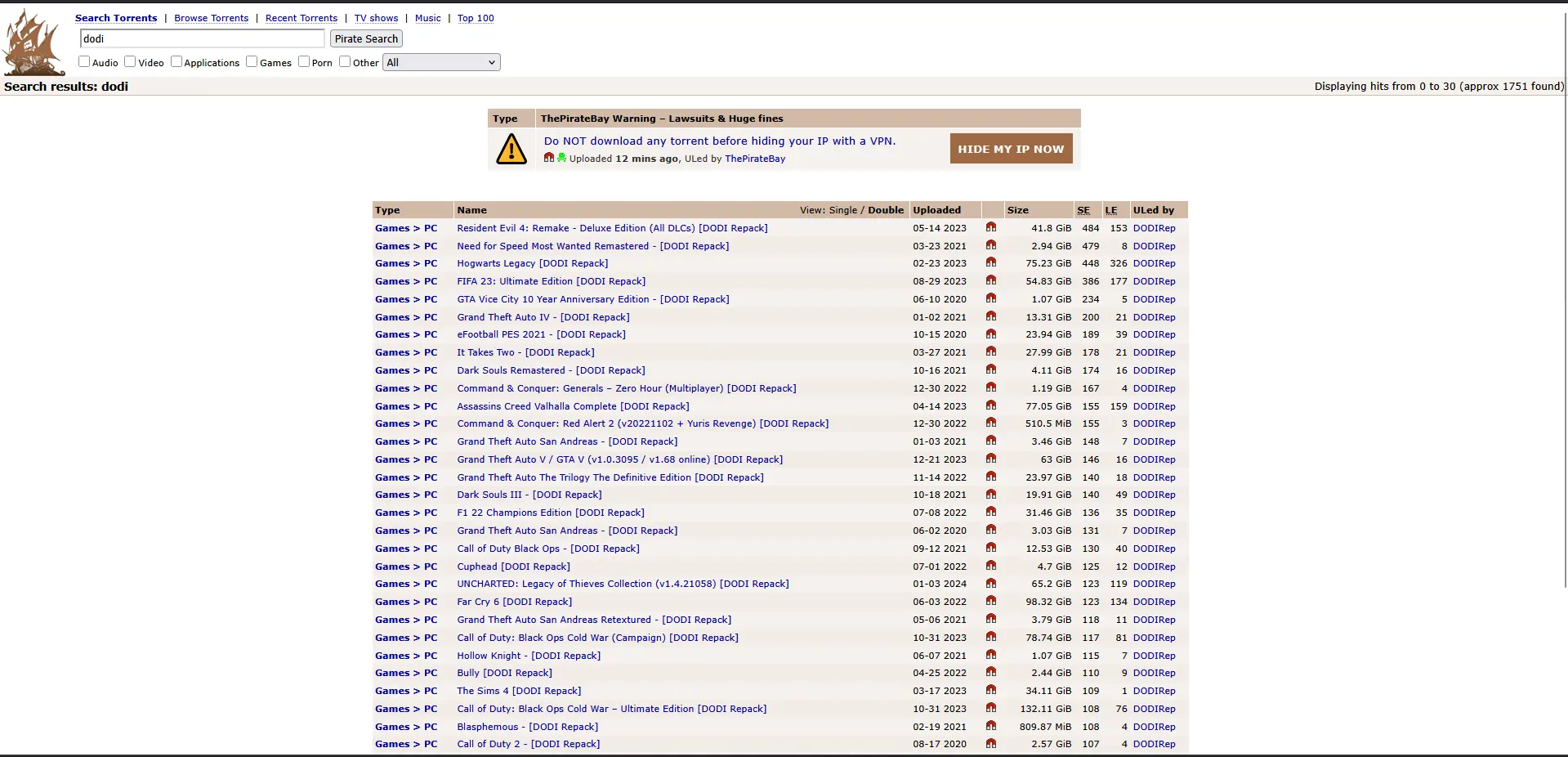Check the Games filter checkbox
1568x757 pixels.
pos(252,61)
